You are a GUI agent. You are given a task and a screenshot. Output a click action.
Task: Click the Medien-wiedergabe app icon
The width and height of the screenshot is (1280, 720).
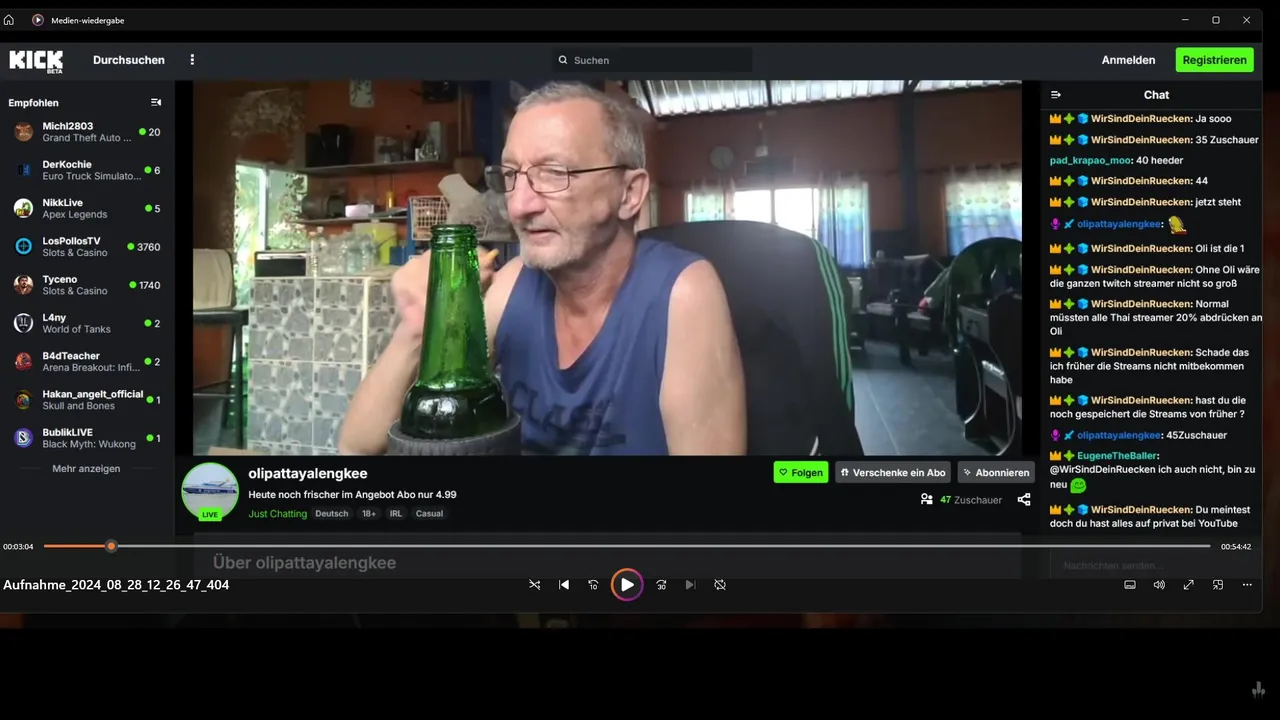pos(38,20)
